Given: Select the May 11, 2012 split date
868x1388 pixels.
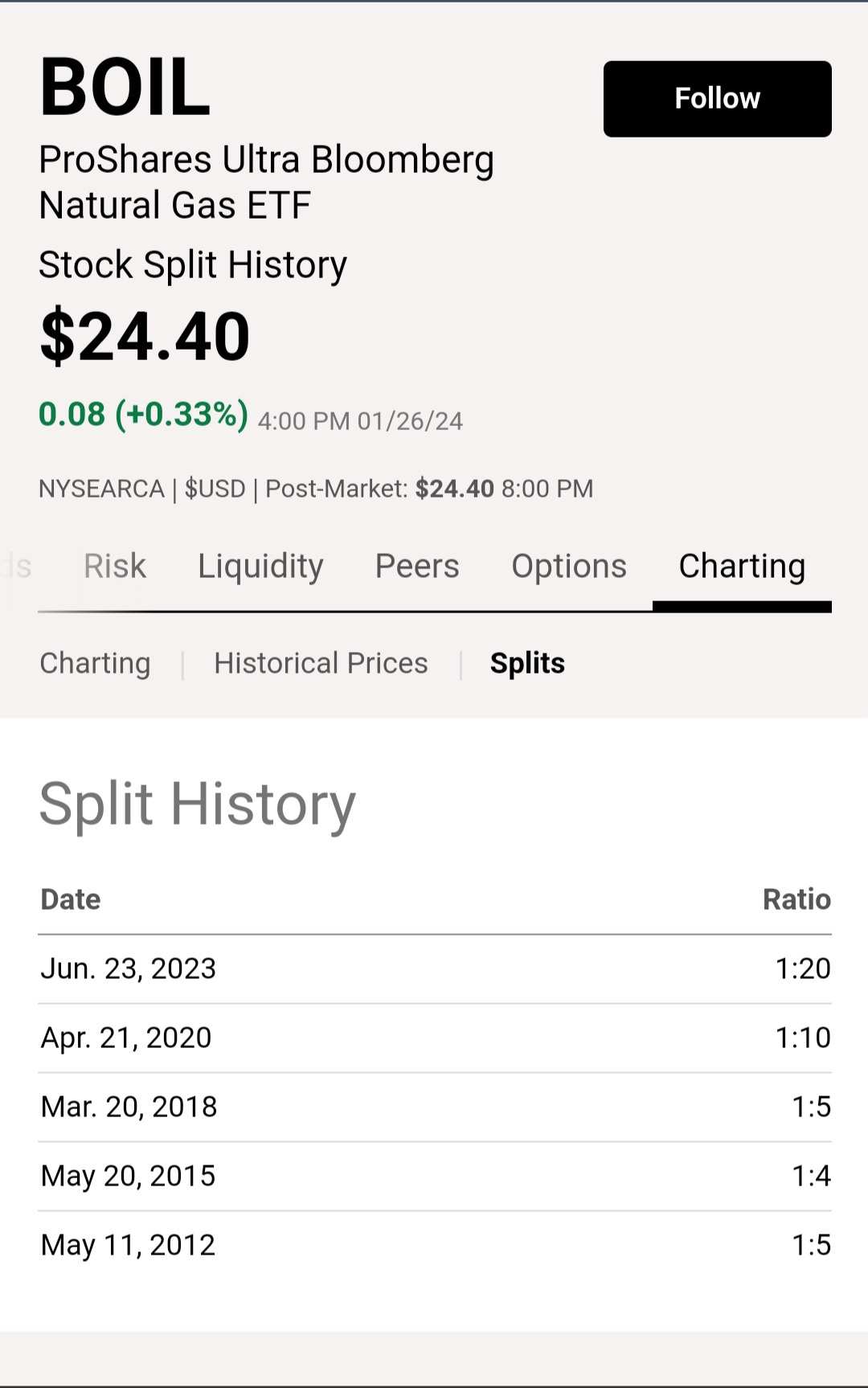Looking at the screenshot, I should [128, 1245].
